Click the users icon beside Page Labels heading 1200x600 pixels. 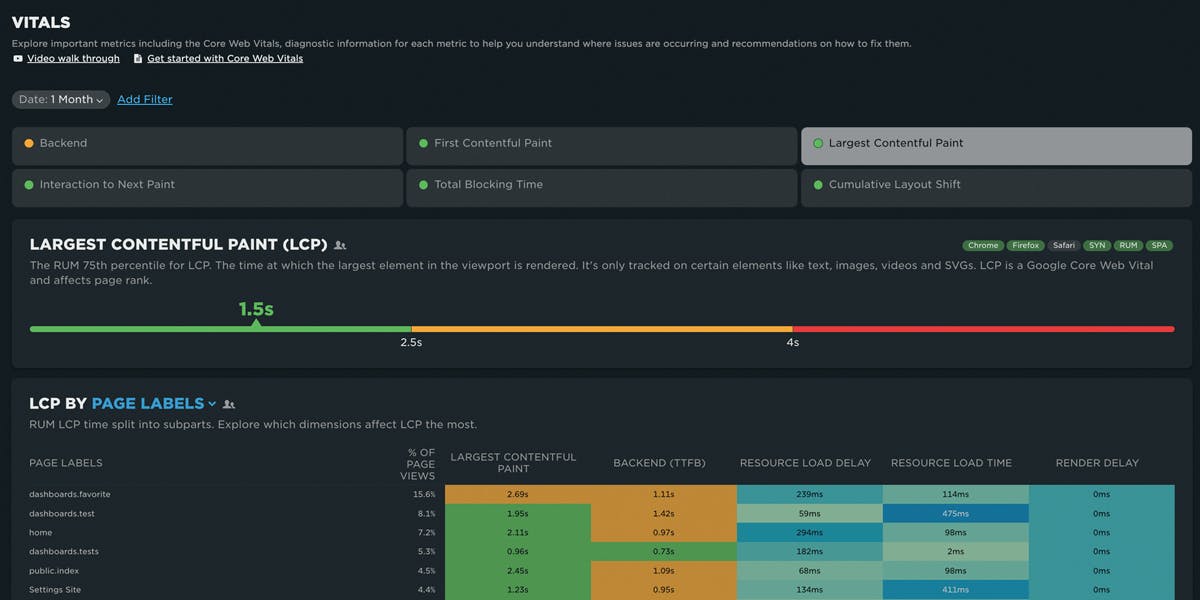(229, 404)
